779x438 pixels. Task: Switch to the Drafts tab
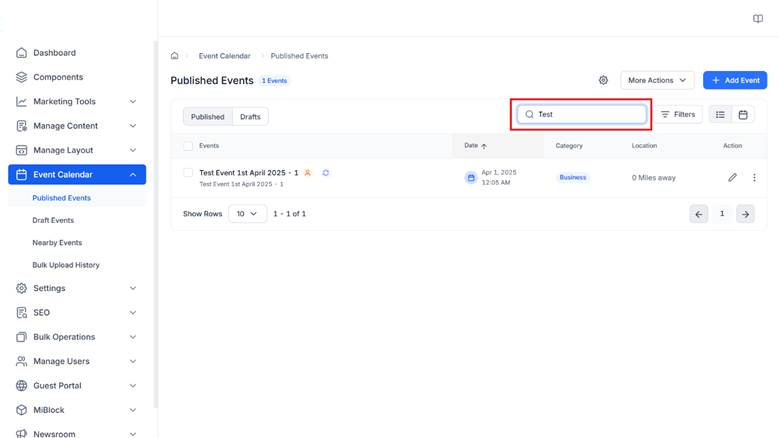250,117
